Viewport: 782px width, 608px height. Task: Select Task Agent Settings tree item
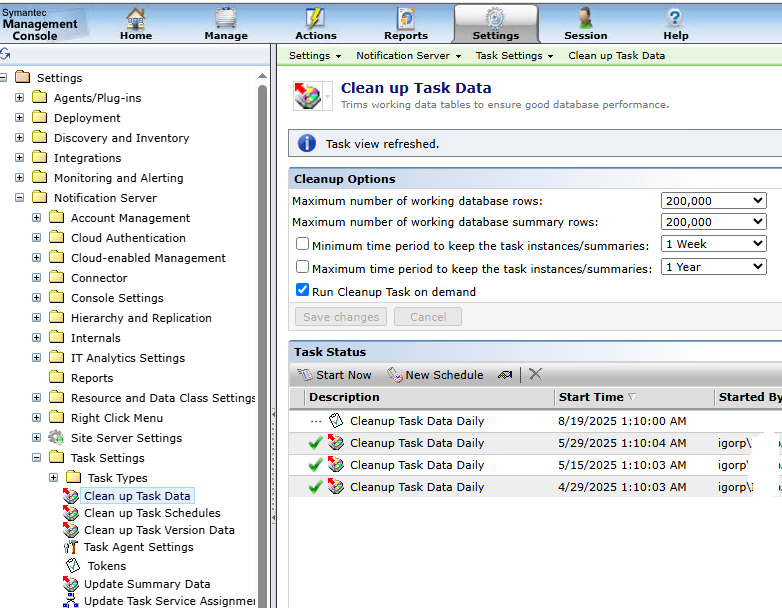click(139, 547)
